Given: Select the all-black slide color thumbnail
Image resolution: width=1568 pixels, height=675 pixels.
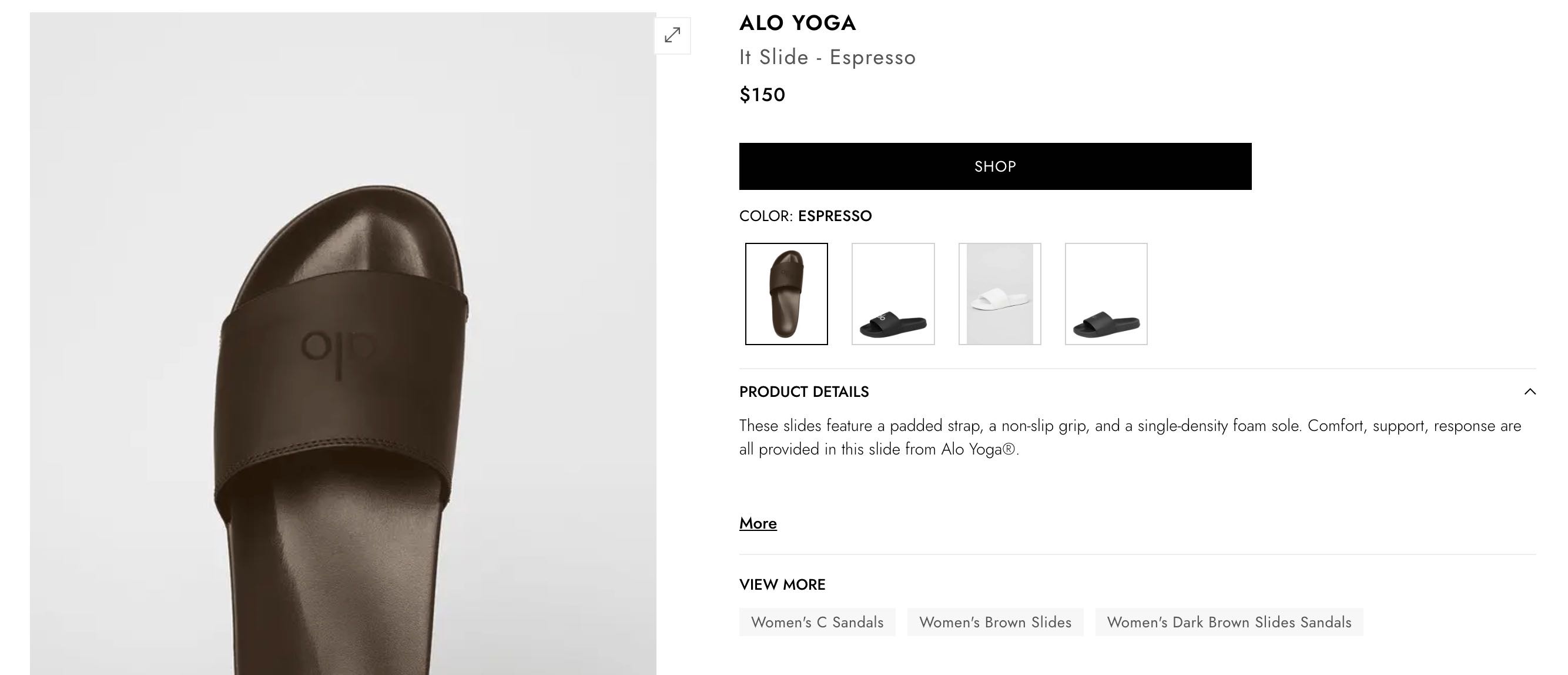Looking at the screenshot, I should (x=1105, y=293).
